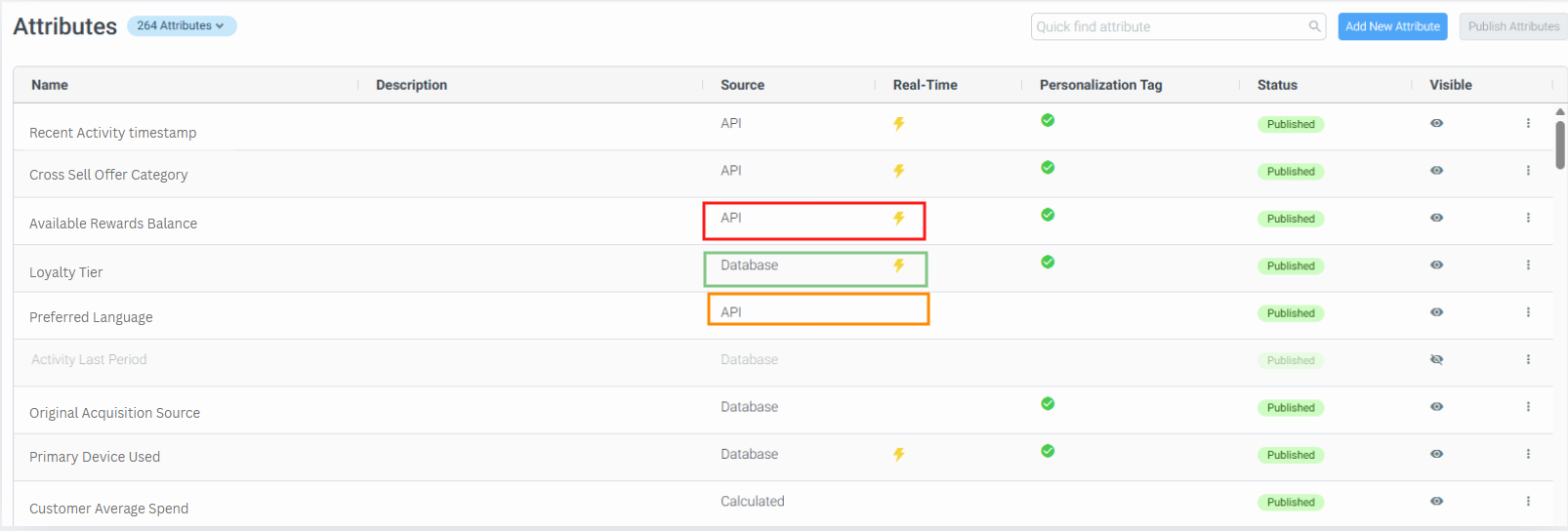This screenshot has height=531, width=1568.
Task: Open more options for Recent Activity timestamp
Action: point(1528,123)
